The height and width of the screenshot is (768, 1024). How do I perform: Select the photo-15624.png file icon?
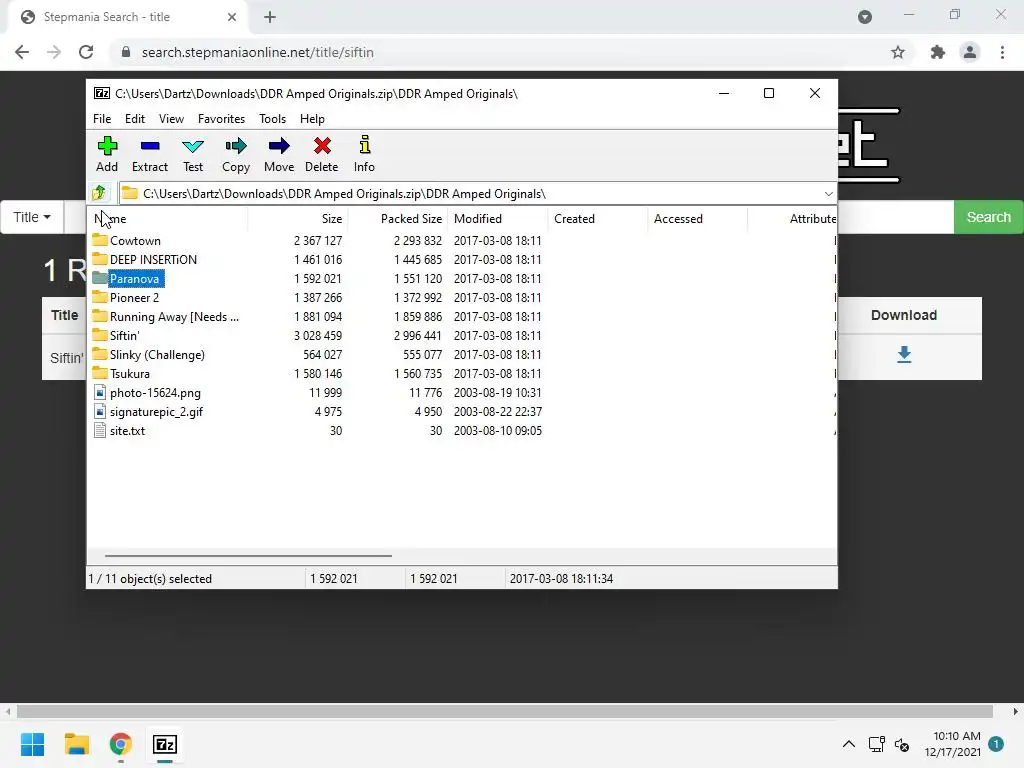pos(99,392)
